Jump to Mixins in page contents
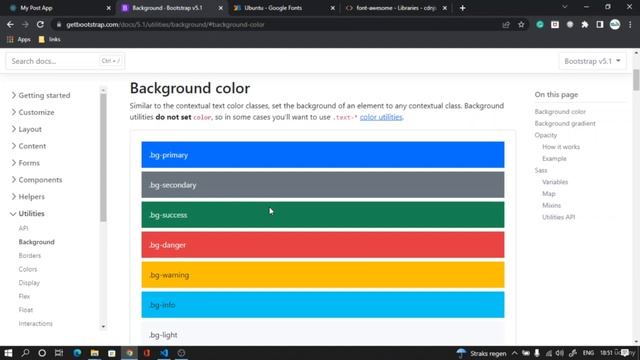The image size is (640, 360). pyautogui.click(x=551, y=205)
